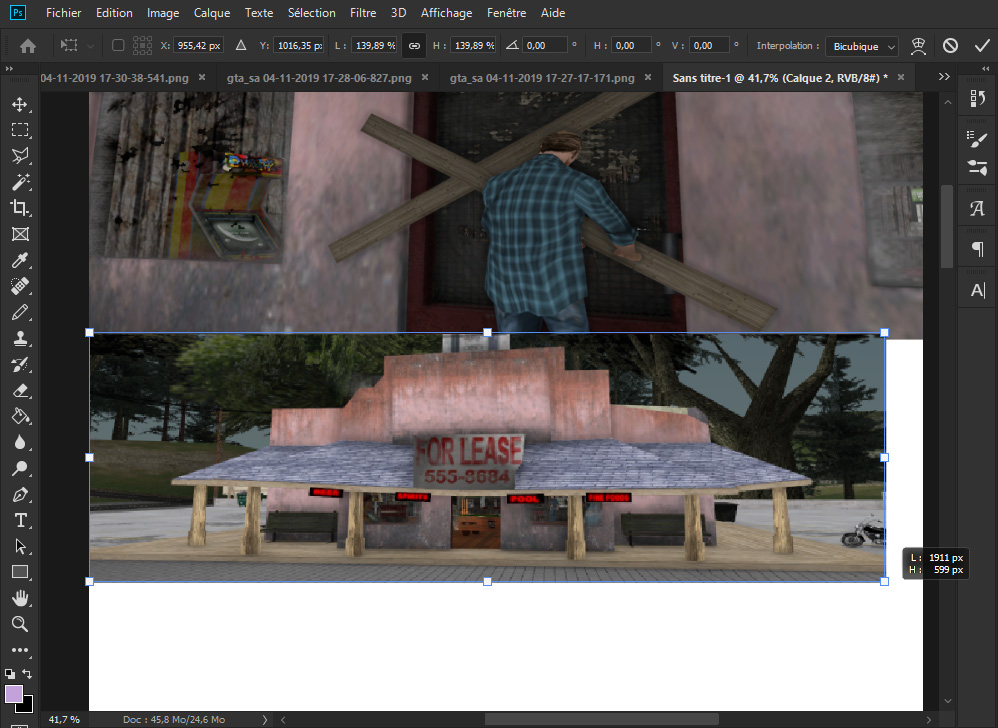Open the status bar info chevron menu
Viewport: 998px width, 728px height.
(265, 720)
